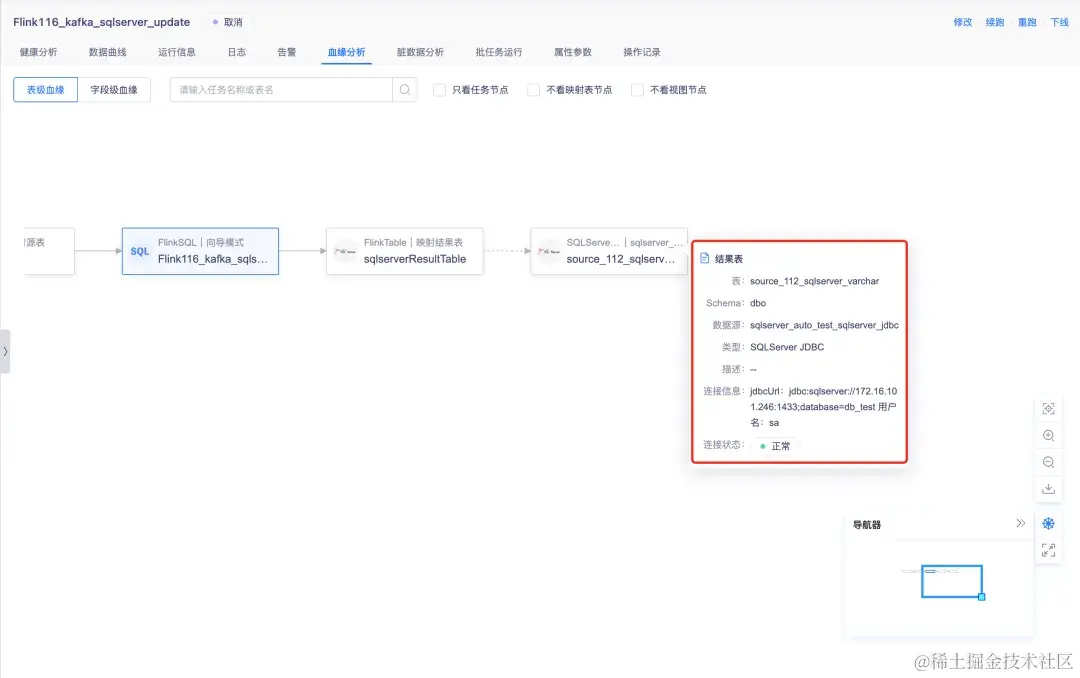Click the Flink116_kafka_sqlserver_update title
1080x678 pixels.
point(101,22)
